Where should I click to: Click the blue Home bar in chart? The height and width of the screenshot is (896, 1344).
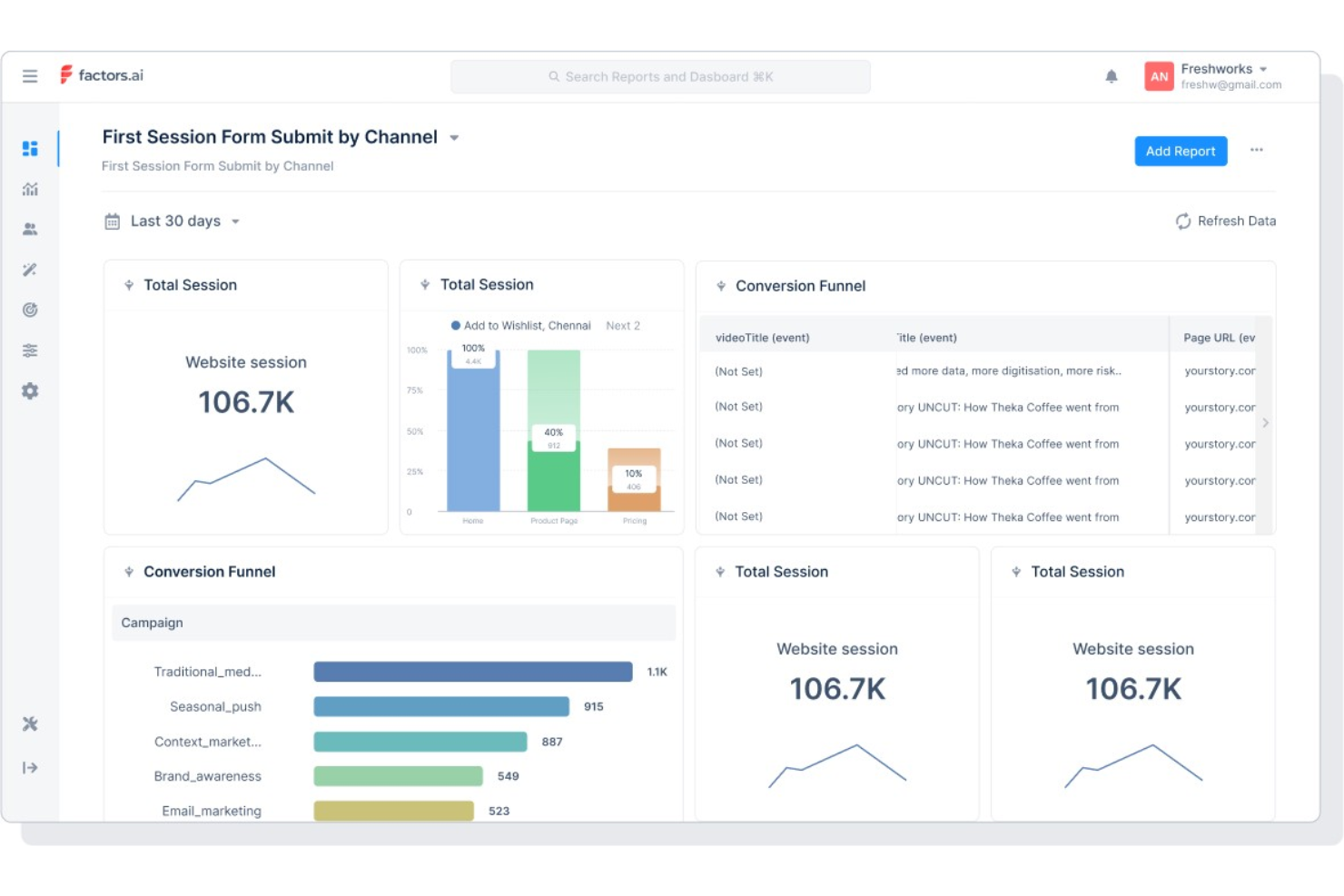(473, 431)
